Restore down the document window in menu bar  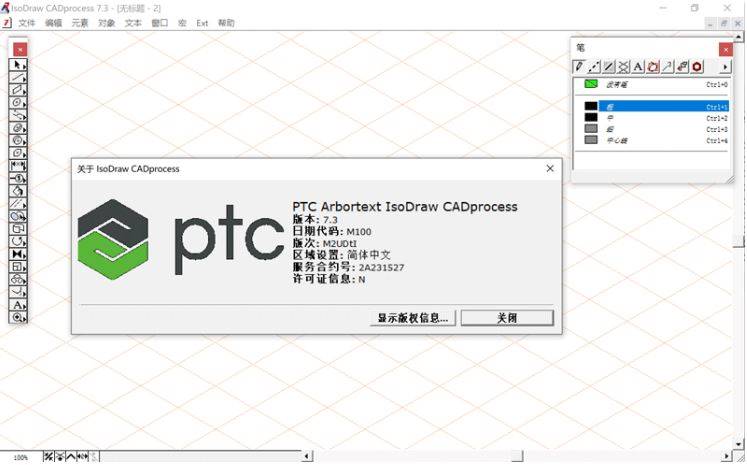[x=724, y=23]
